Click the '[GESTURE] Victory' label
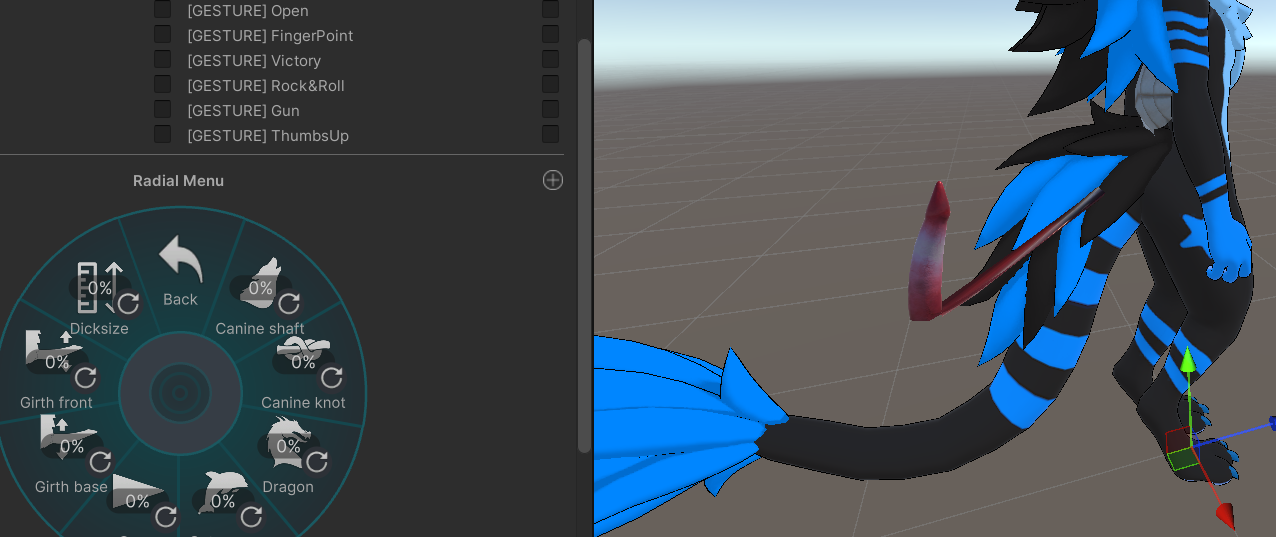Screen dimensions: 1276x537 pyautogui.click(x=254, y=61)
